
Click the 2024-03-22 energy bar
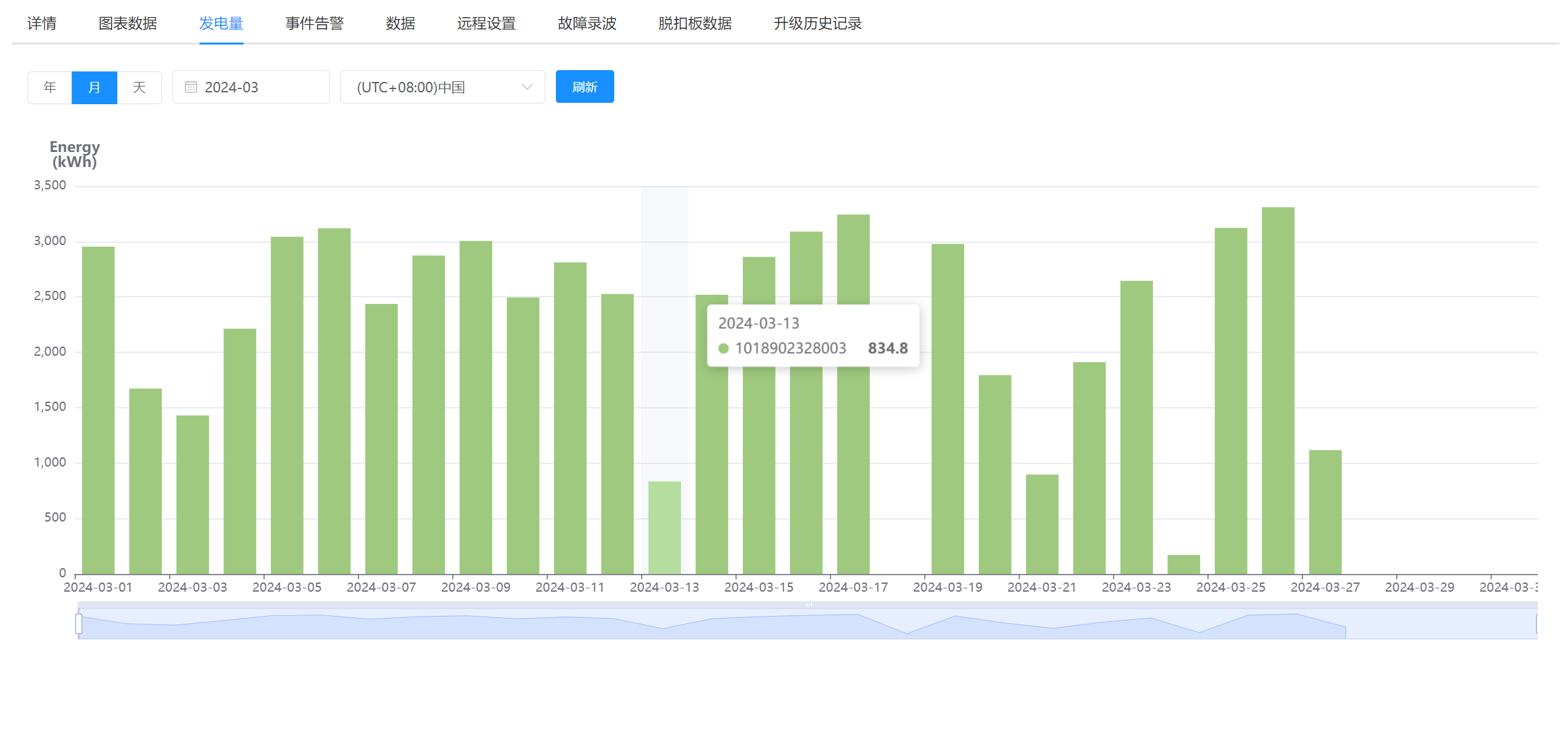1089,468
